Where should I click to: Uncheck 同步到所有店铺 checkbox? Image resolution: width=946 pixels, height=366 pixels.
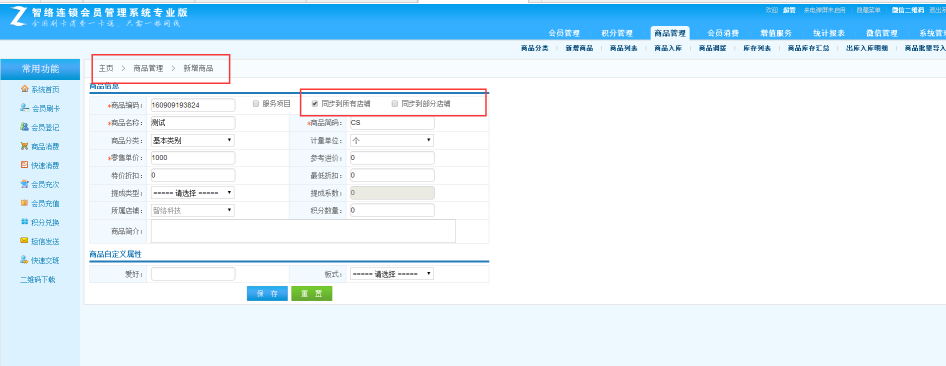314,104
